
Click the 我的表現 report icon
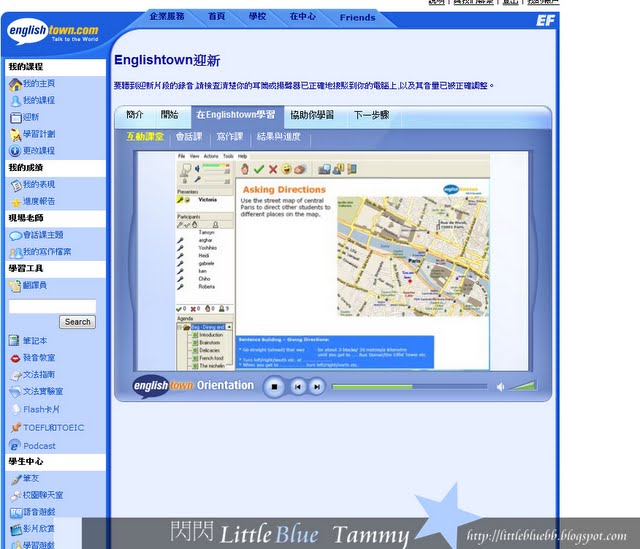click(x=16, y=185)
